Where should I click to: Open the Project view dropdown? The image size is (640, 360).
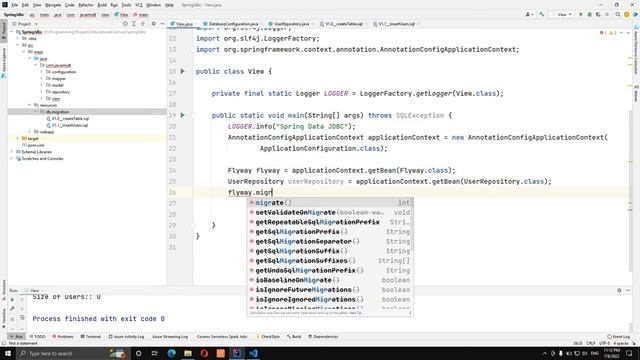coord(25,24)
